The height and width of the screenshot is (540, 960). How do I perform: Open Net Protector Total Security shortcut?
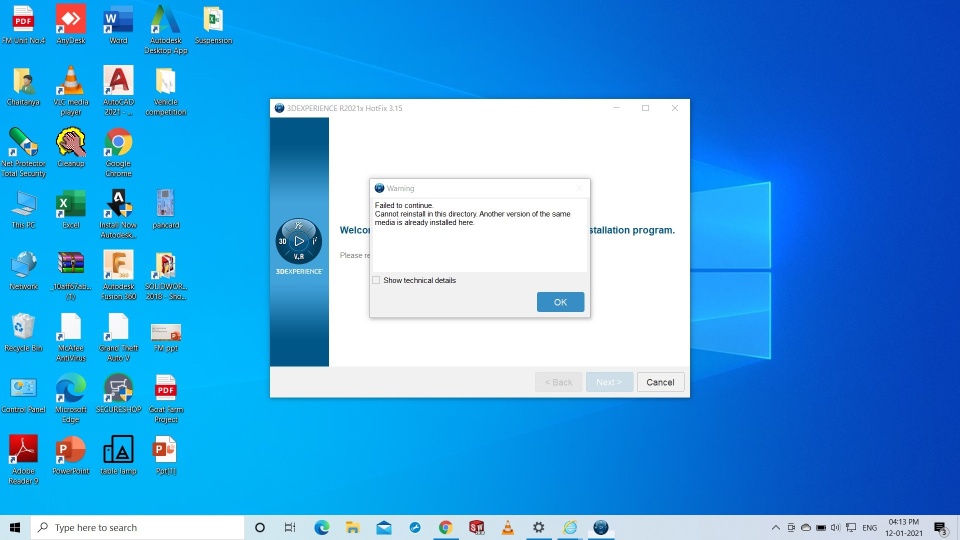point(23,152)
